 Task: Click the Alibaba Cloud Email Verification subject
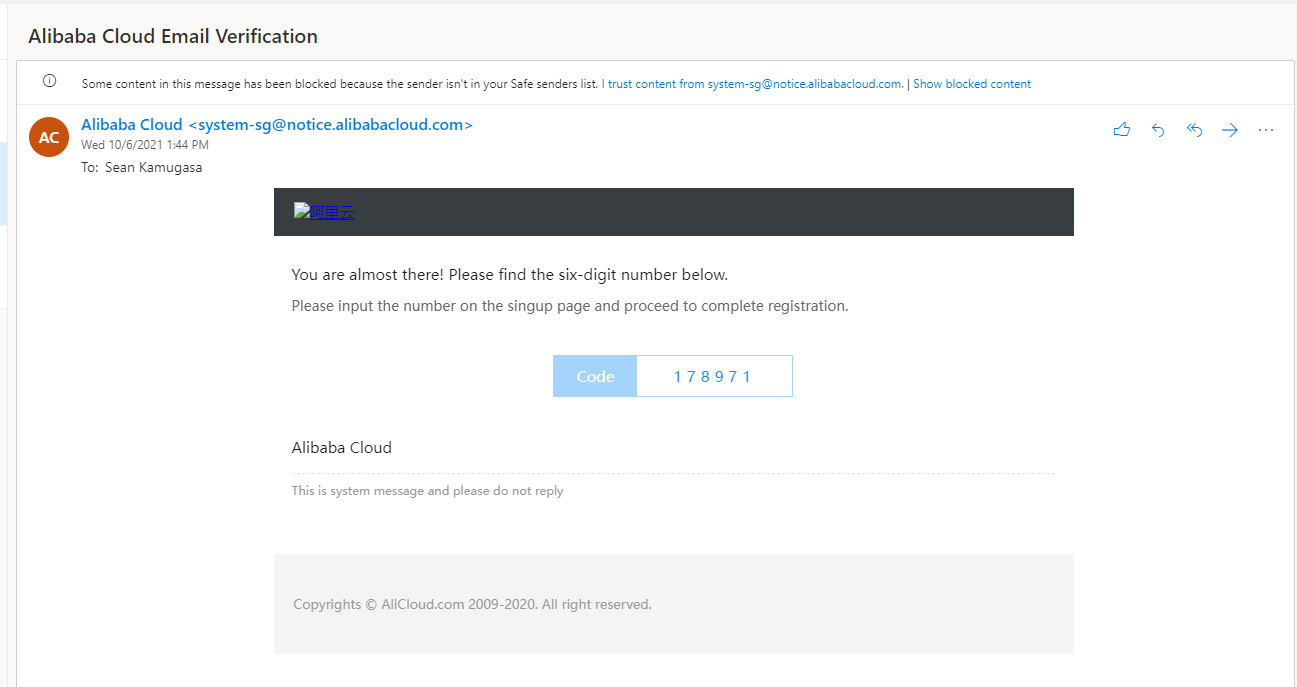tap(173, 37)
